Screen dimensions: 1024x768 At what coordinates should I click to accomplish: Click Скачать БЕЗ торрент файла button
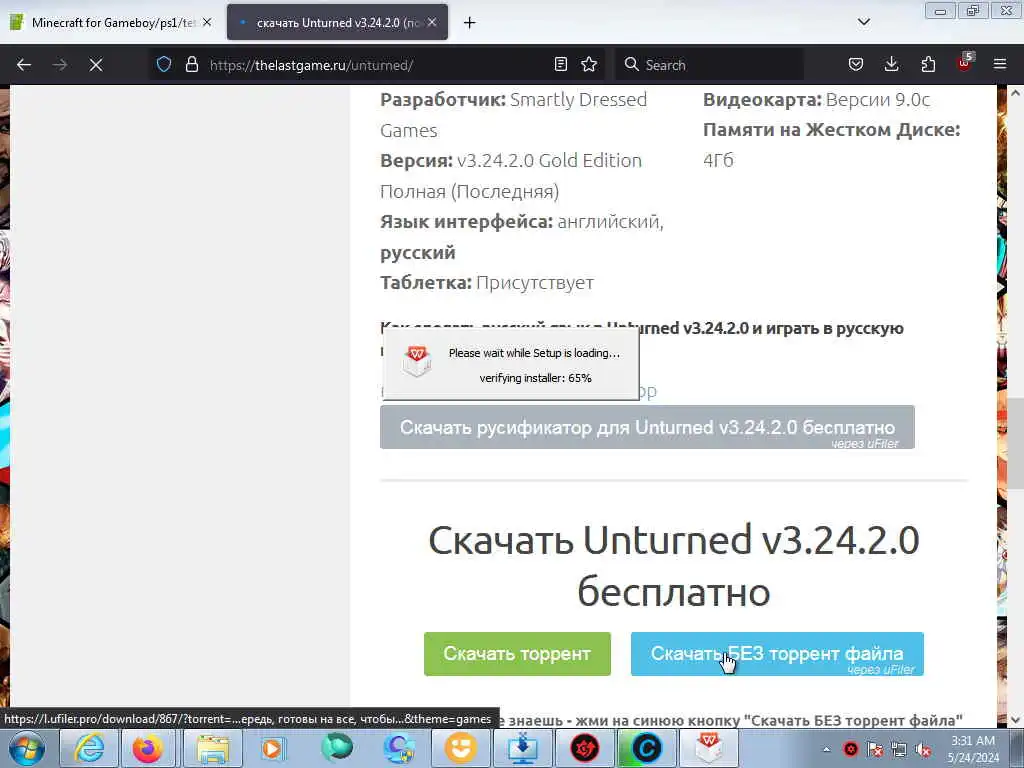pos(777,654)
